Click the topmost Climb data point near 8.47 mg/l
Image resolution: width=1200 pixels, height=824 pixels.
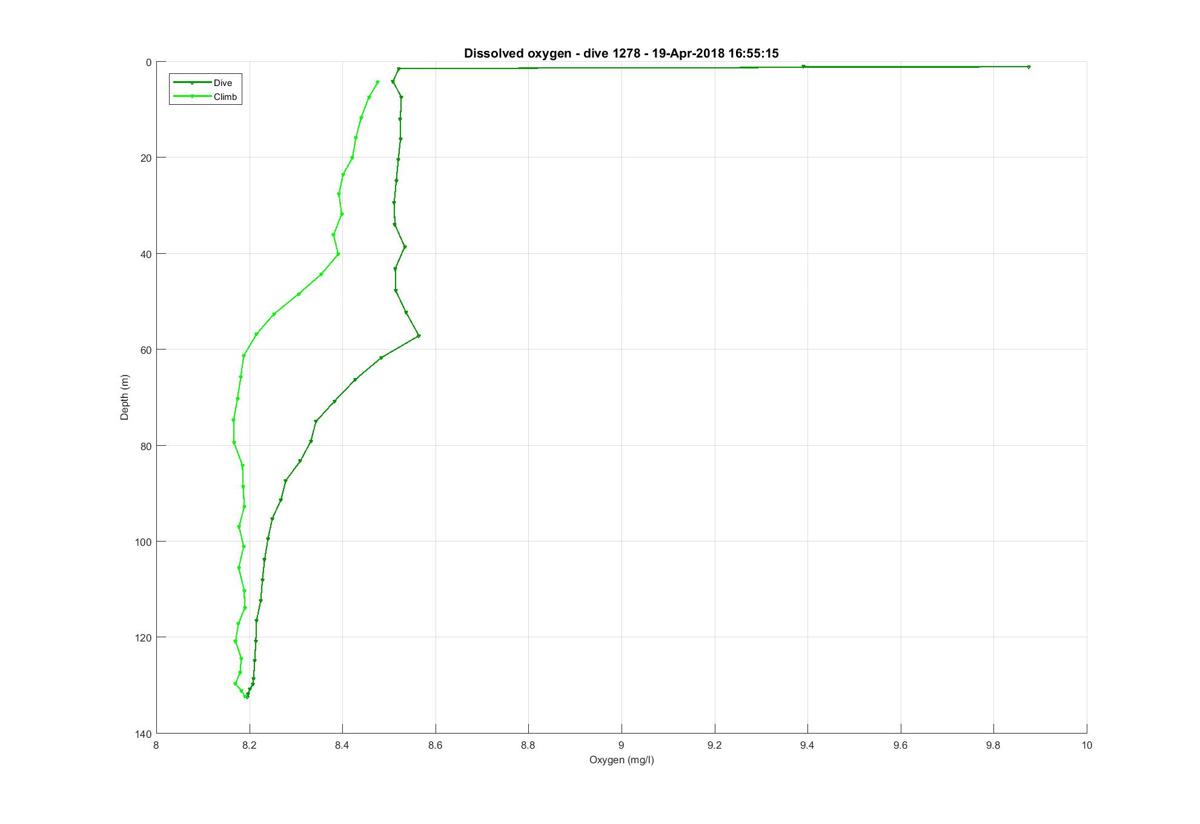pyautogui.click(x=377, y=82)
